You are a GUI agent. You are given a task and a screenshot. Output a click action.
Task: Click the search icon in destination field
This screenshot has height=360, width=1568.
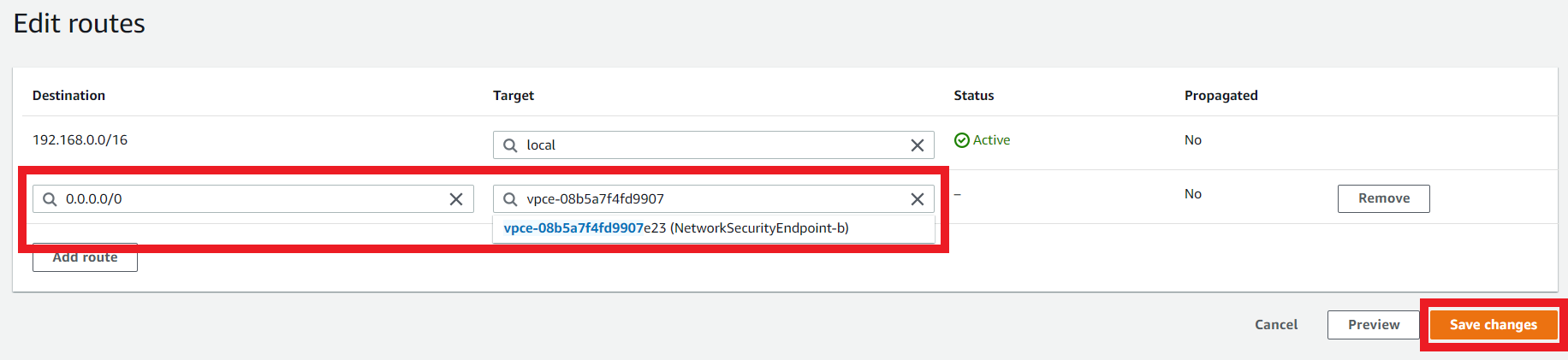[50, 199]
